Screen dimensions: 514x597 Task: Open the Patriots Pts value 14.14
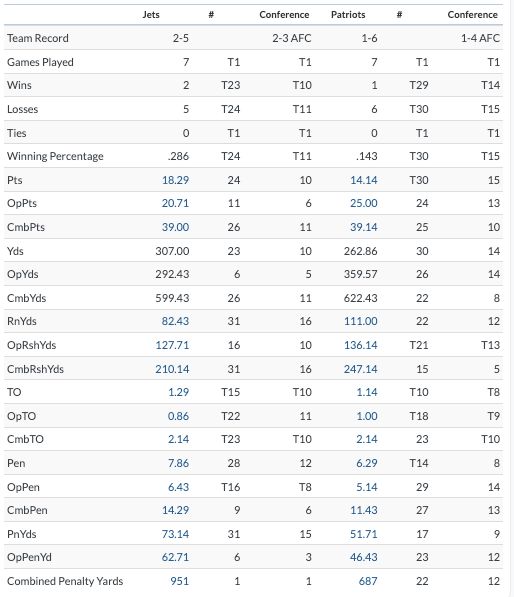pyautogui.click(x=364, y=180)
